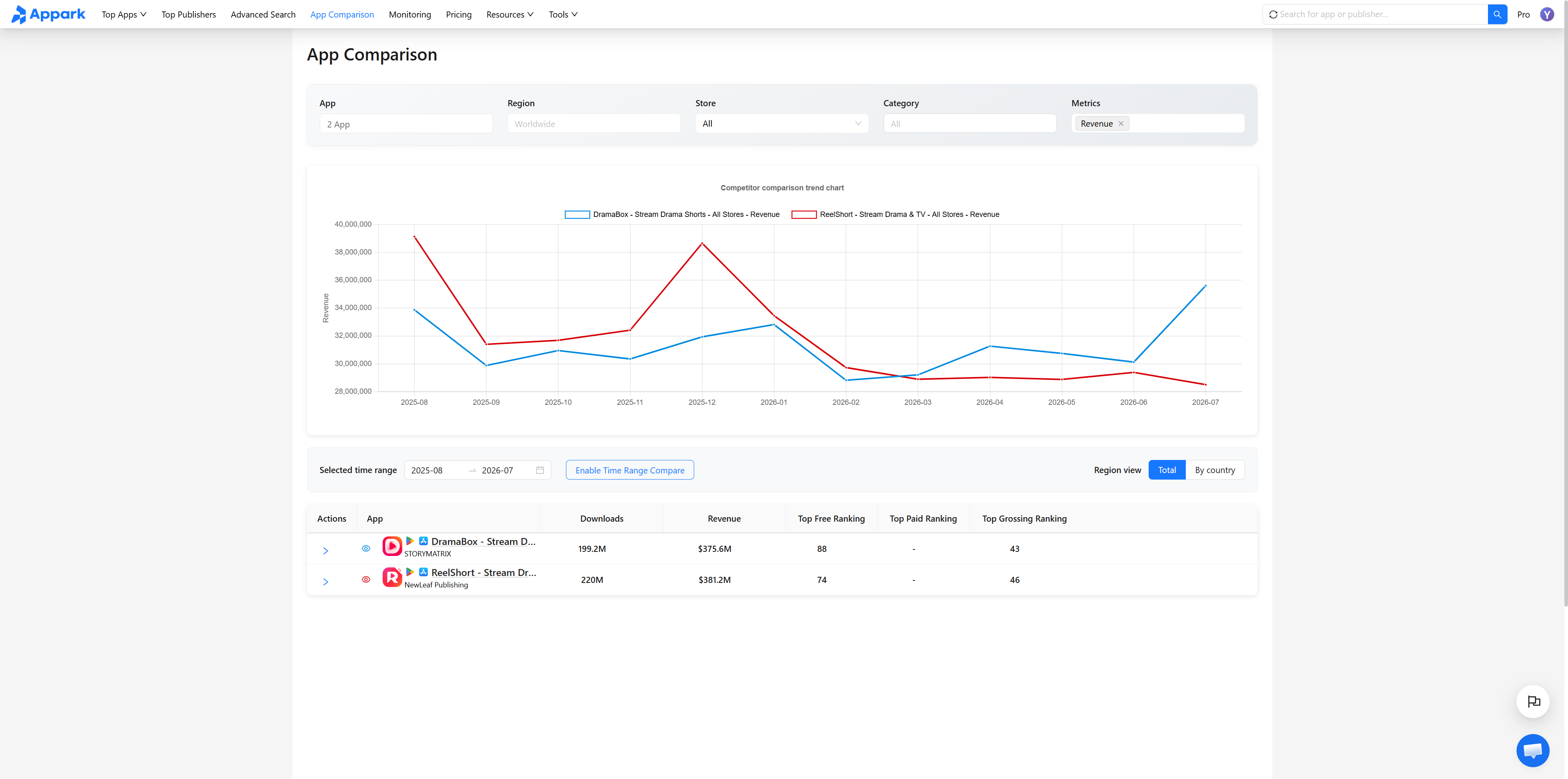Open the user avatar Y menu
This screenshot has width=1568, height=779.
pos(1547,14)
